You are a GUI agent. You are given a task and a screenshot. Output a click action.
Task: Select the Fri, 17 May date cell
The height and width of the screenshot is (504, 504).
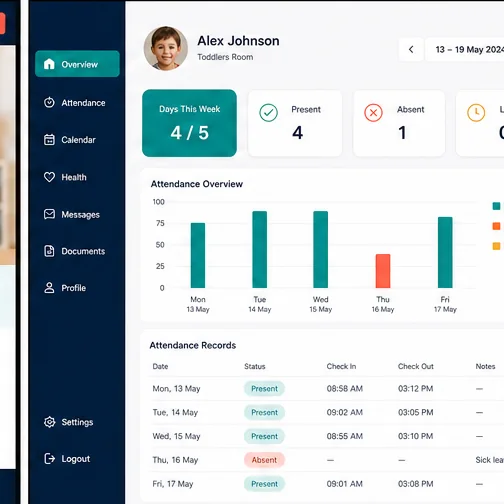[x=173, y=484]
